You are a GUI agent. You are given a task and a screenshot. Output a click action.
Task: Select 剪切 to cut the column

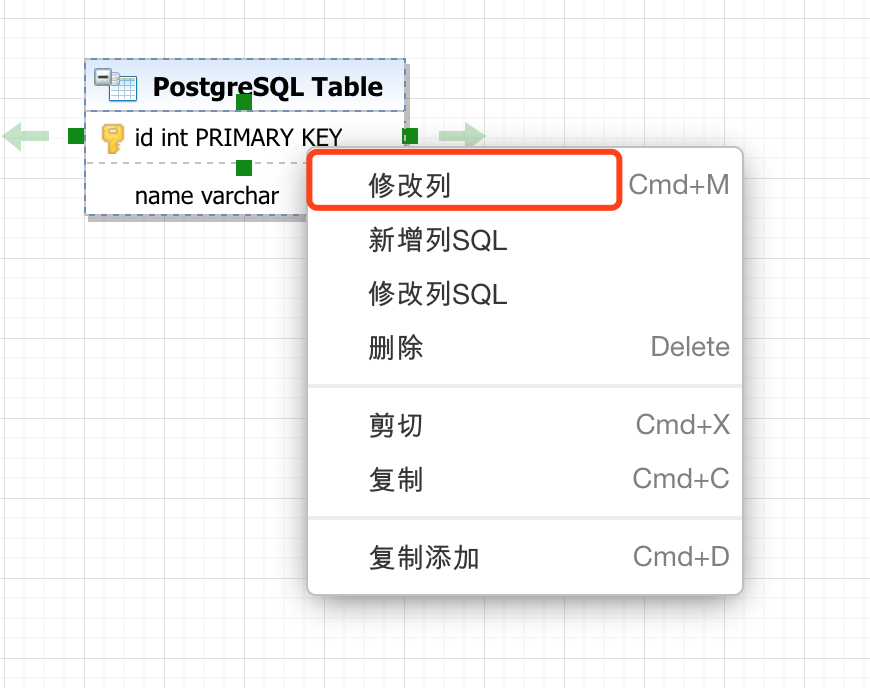(395, 425)
